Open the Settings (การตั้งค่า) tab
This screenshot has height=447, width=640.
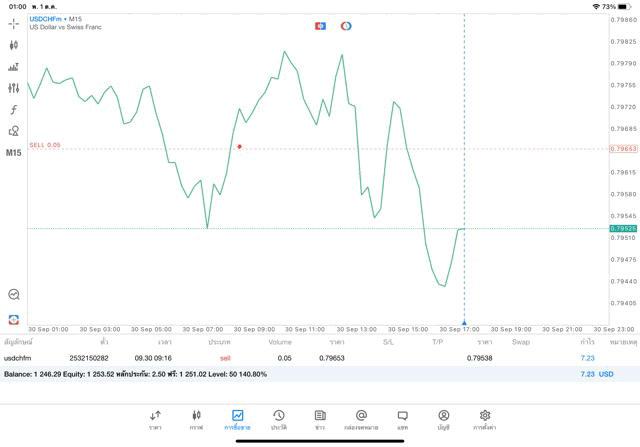(x=485, y=420)
